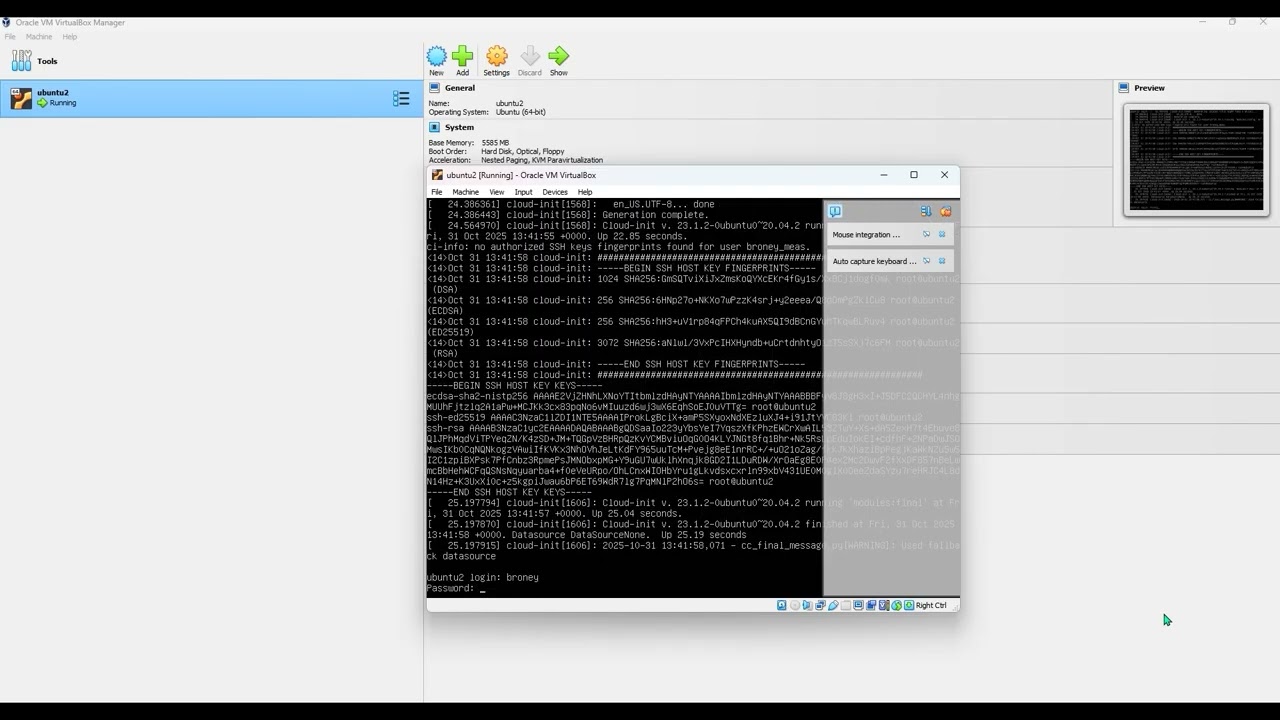Click the display status bar indicator
The height and width of the screenshot is (720, 1280).
pyautogui.click(x=858, y=605)
